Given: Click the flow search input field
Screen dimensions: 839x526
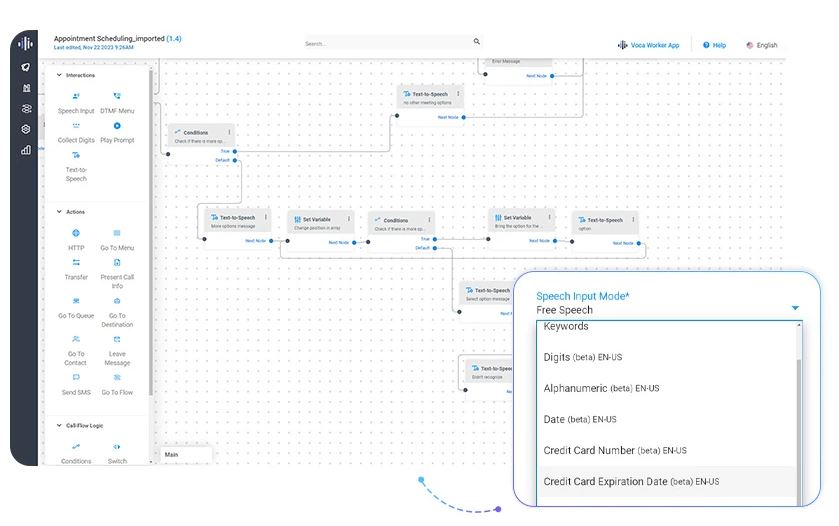Looking at the screenshot, I should 388,43.
